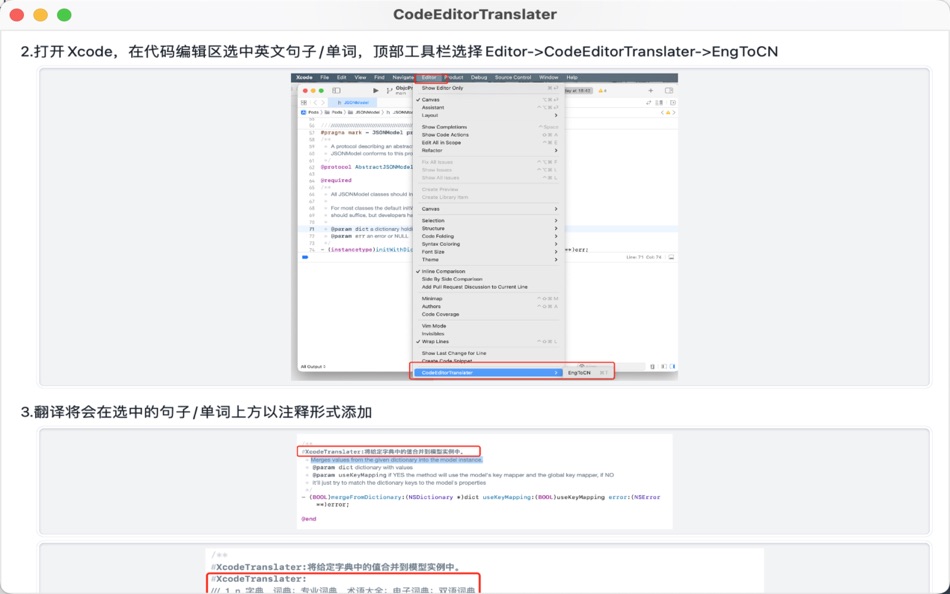The height and width of the screenshot is (594, 950).
Task: Toggle the Inline Comparison checked item
Action: click(x=488, y=271)
